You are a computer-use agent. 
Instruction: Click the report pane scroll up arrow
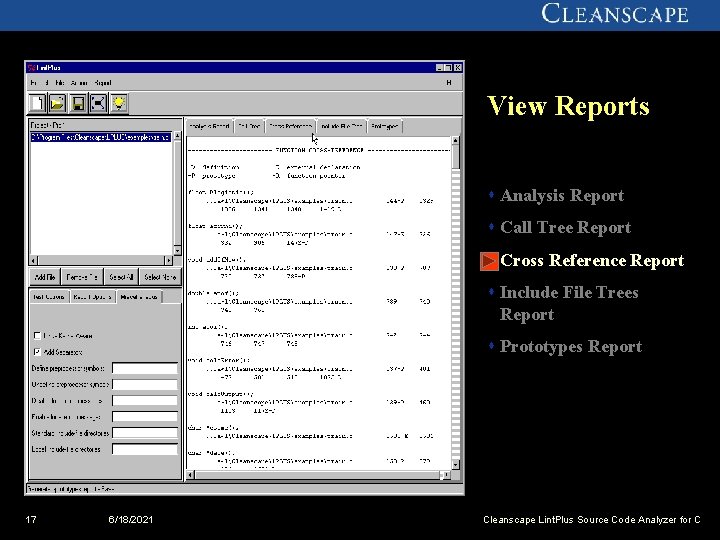click(455, 140)
